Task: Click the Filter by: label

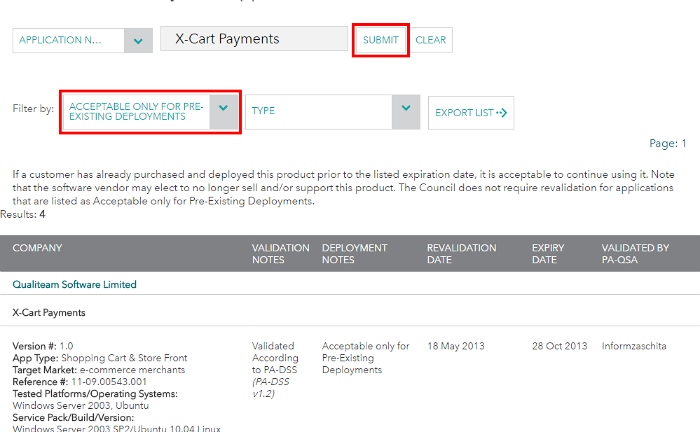Action: [x=33, y=108]
